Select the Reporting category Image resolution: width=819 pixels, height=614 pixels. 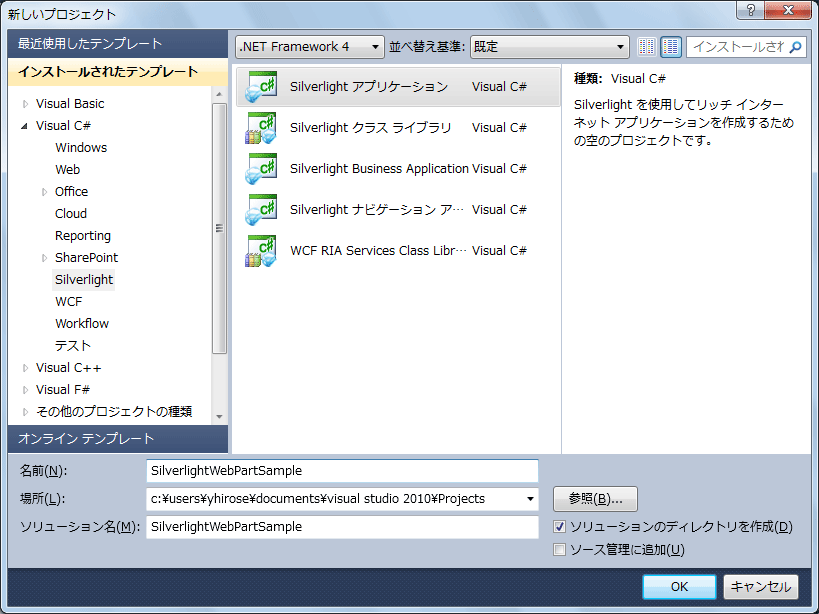83,236
